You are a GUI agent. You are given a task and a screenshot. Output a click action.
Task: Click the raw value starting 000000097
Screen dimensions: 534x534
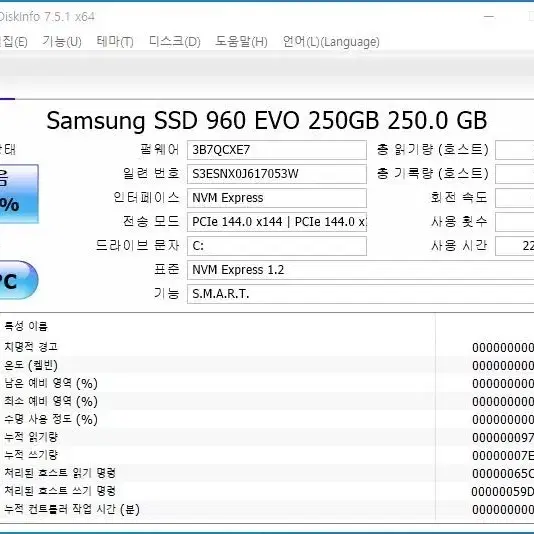[x=503, y=438]
